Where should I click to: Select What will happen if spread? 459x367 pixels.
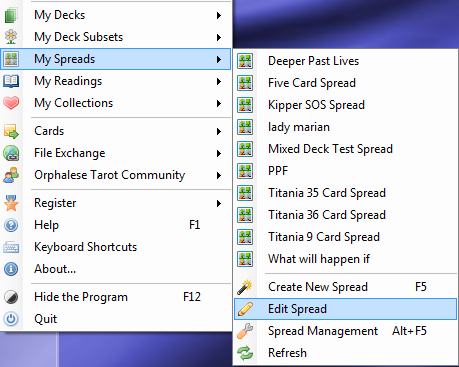click(x=345, y=259)
